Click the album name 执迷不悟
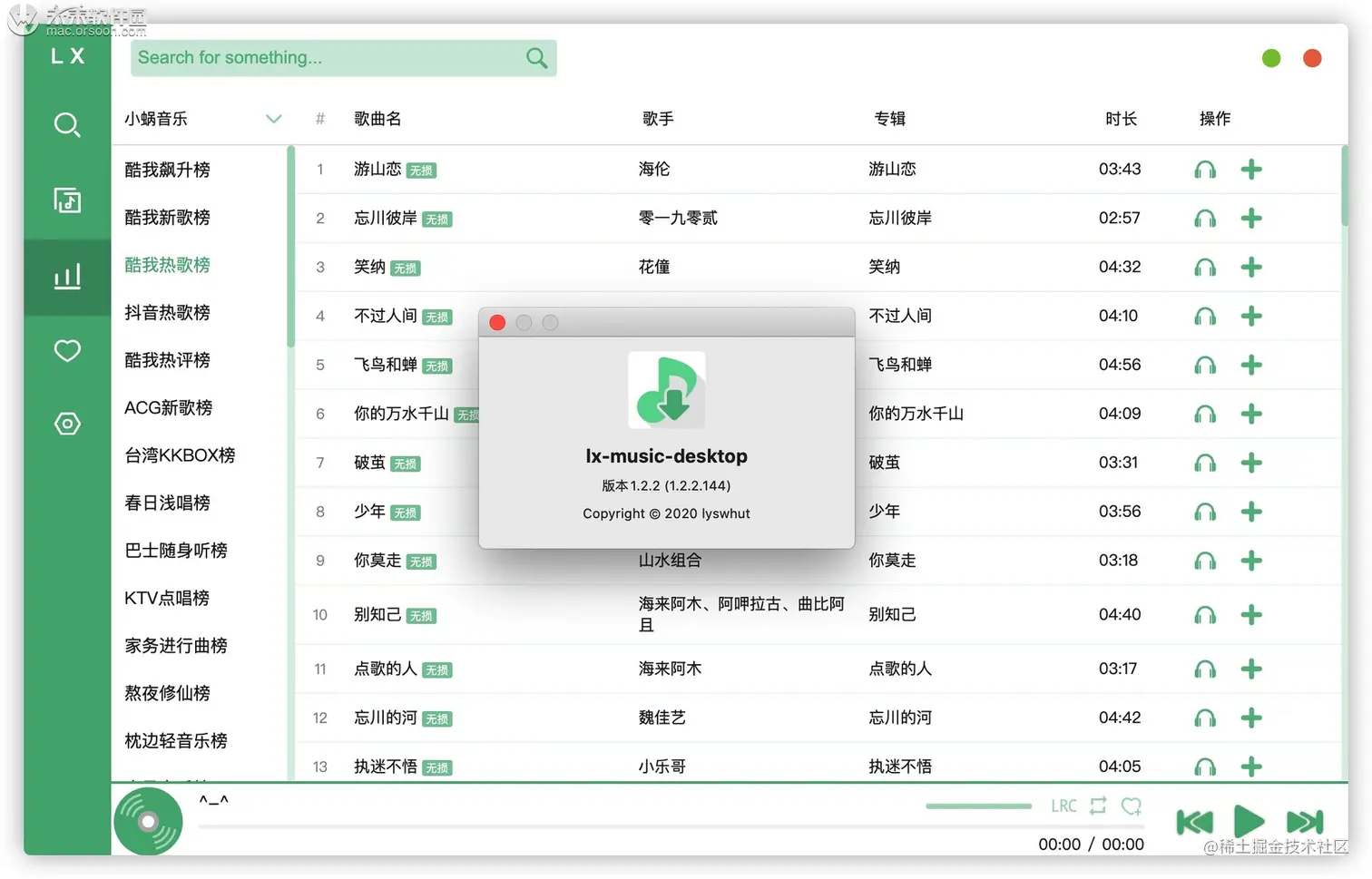This screenshot has width=1372, height=879. click(x=900, y=767)
